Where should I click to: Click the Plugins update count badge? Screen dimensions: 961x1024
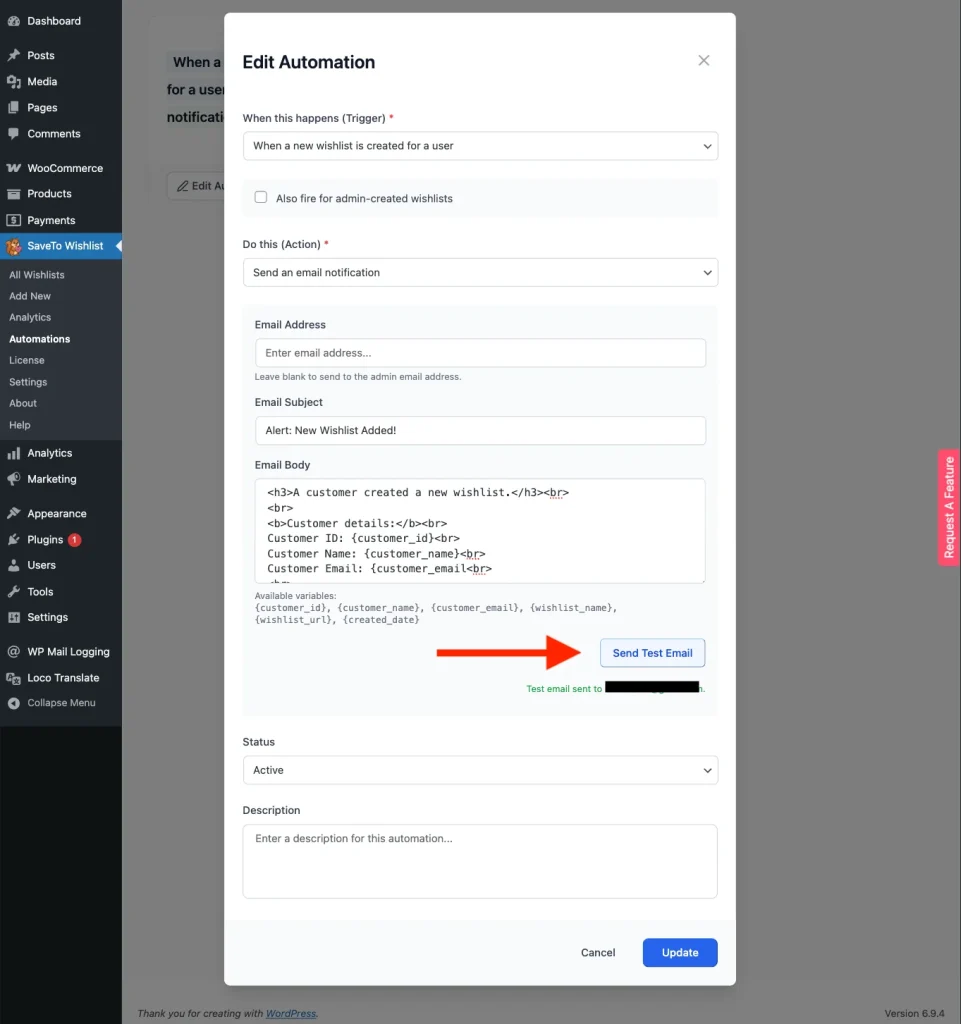[x=74, y=539]
